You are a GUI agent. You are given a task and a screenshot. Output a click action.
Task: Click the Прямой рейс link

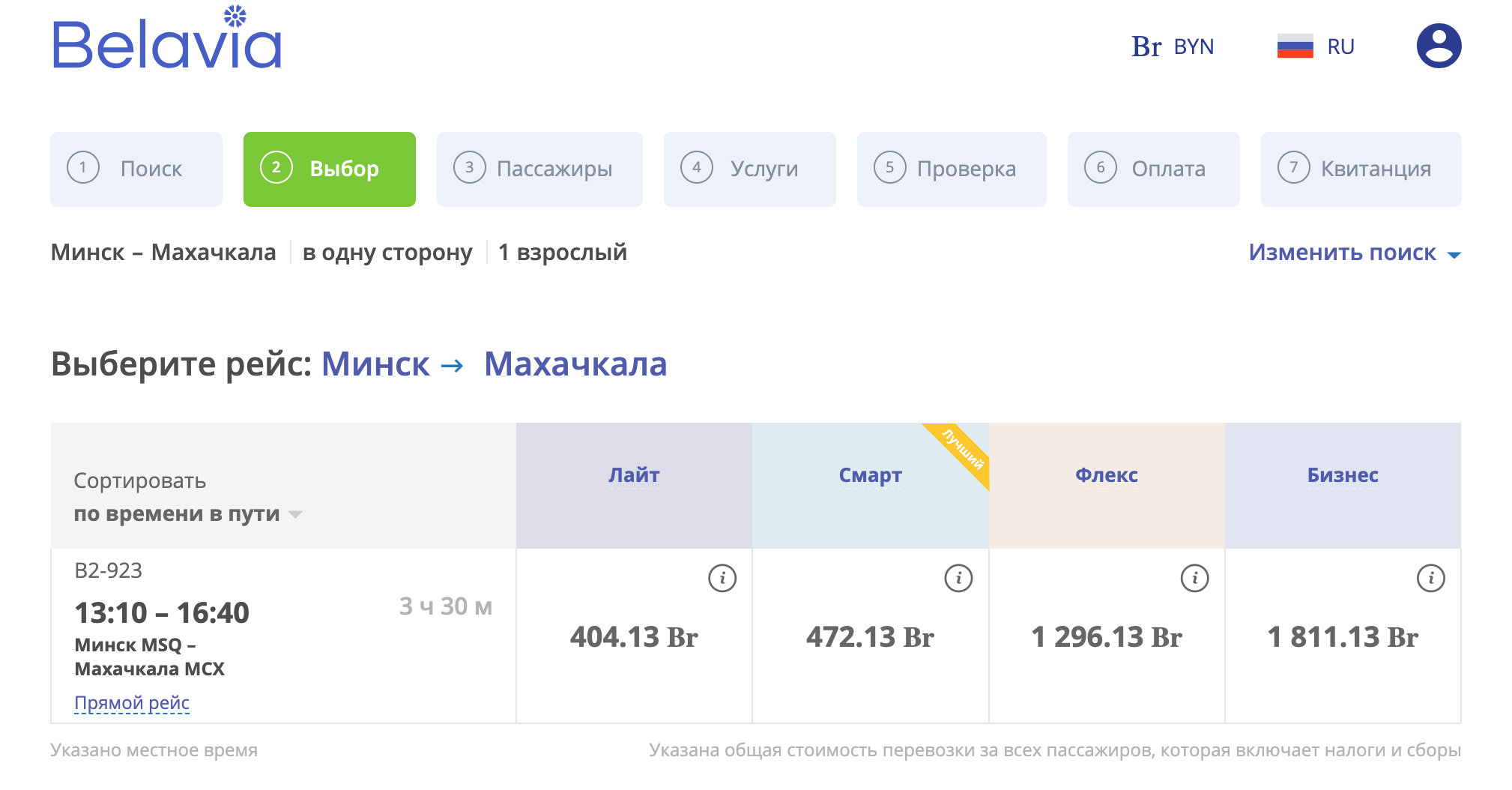click(x=132, y=703)
